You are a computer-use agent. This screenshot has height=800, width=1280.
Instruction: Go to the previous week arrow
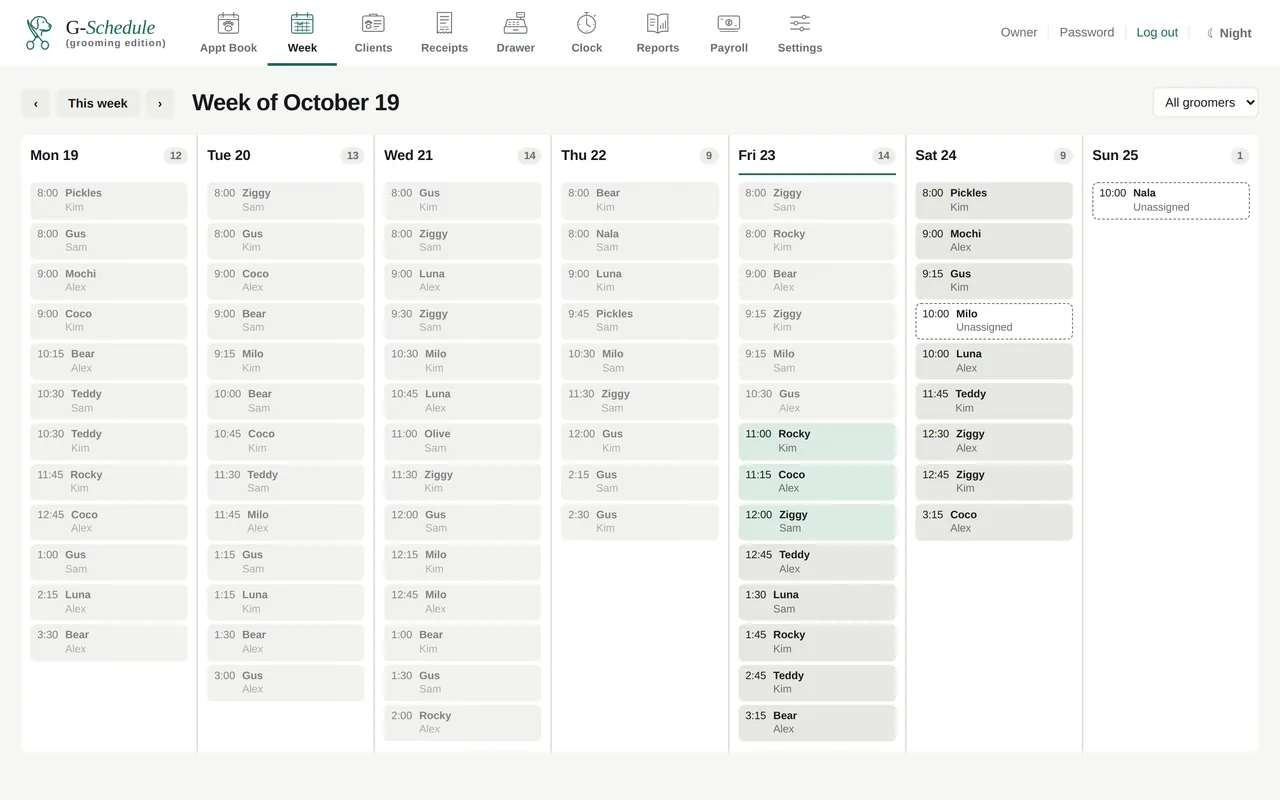(36, 103)
